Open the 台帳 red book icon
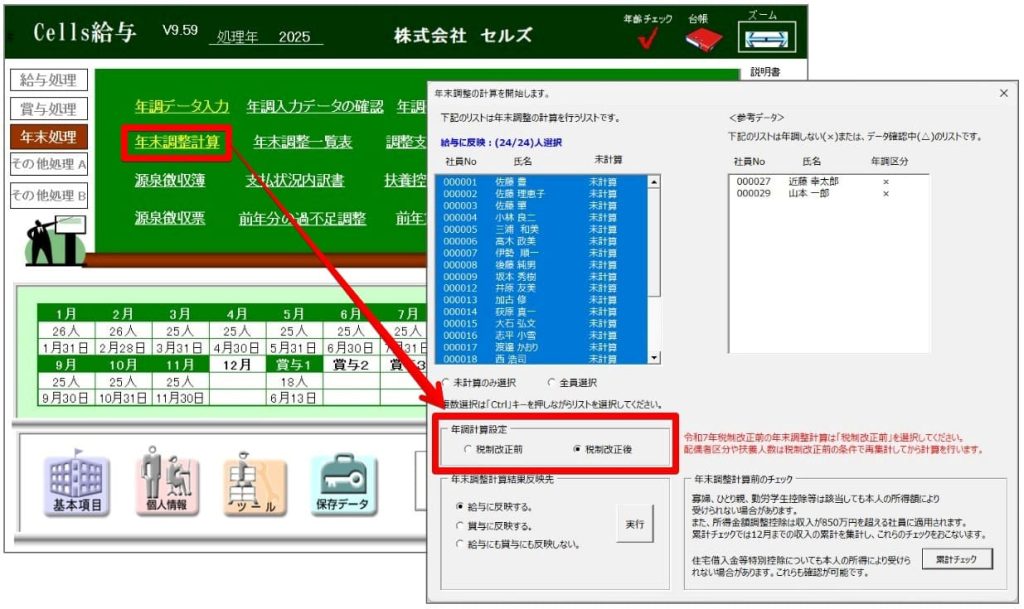 pos(704,39)
